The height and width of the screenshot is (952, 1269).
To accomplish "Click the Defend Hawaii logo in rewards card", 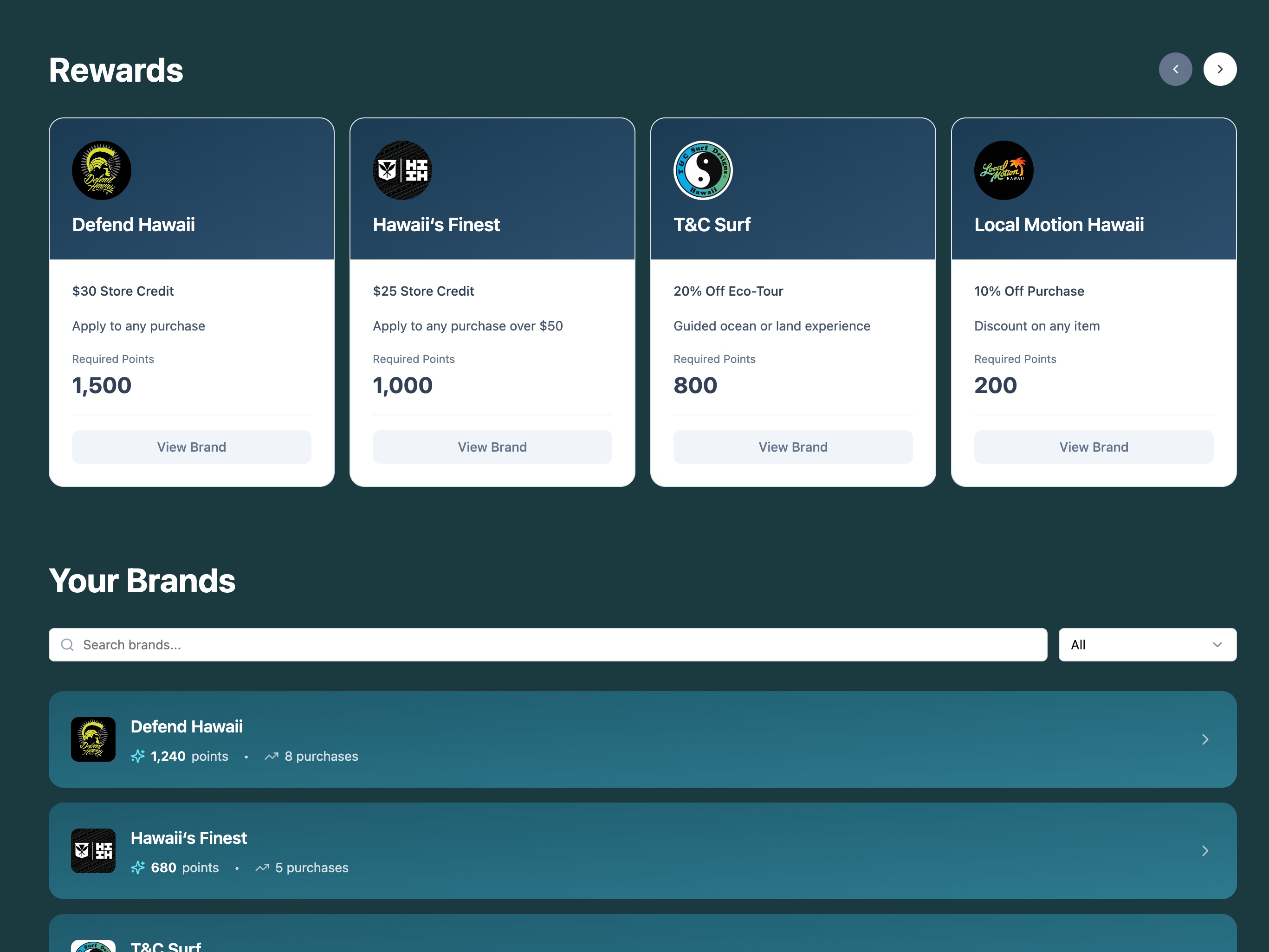I will tap(102, 170).
